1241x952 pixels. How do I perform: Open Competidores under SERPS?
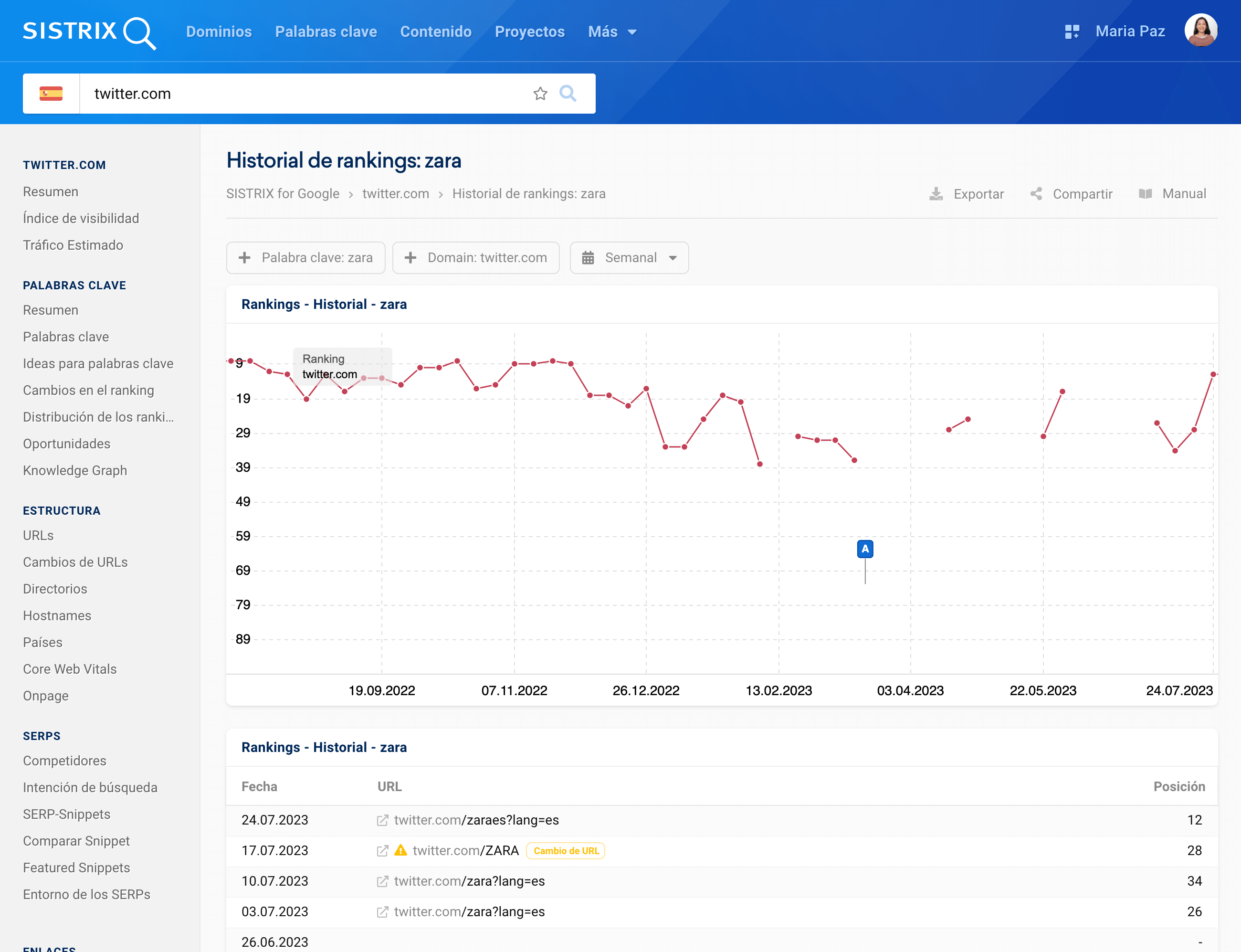[x=64, y=760]
